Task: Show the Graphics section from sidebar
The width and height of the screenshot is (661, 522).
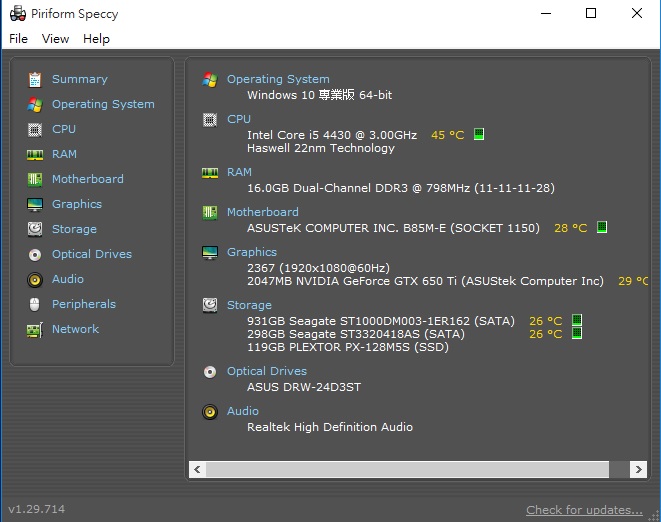Action: (77, 204)
